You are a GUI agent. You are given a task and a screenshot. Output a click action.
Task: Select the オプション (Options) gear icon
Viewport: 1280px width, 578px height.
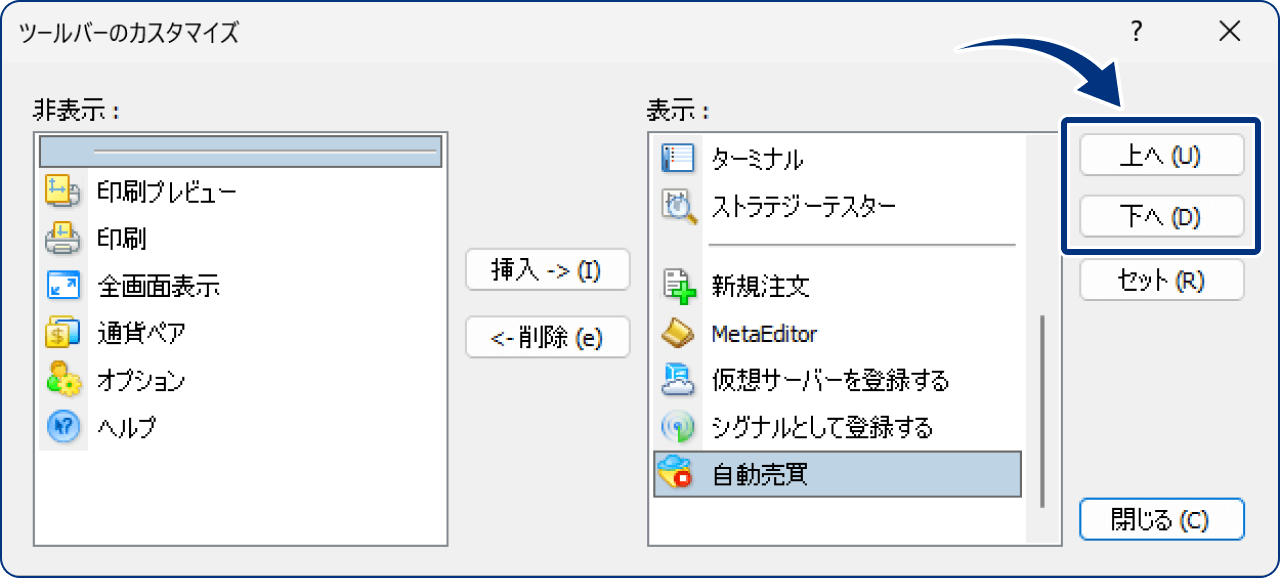pyautogui.click(x=62, y=380)
